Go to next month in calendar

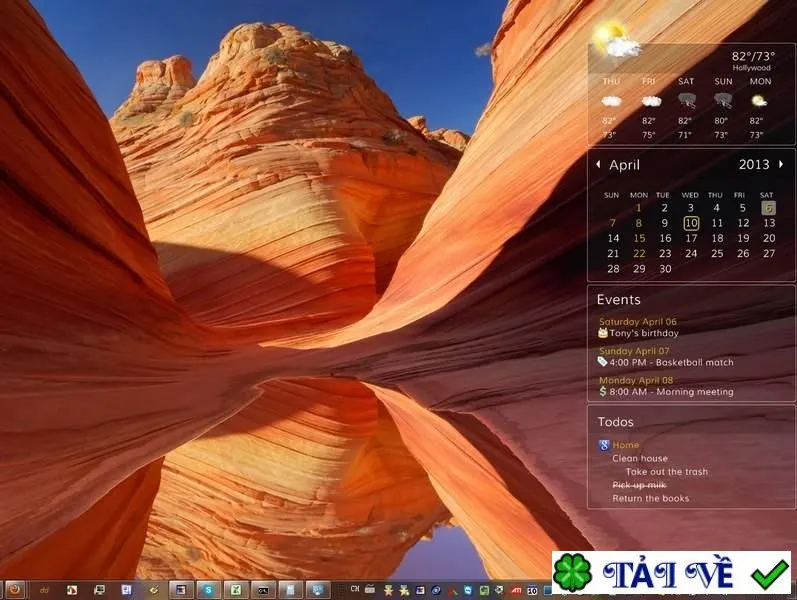coord(781,164)
